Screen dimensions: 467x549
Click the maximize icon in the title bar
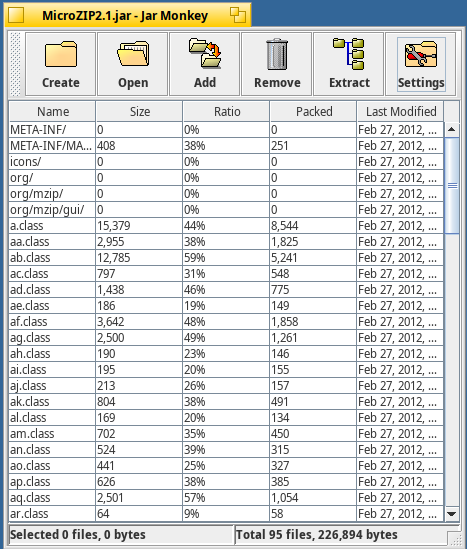pos(238,15)
